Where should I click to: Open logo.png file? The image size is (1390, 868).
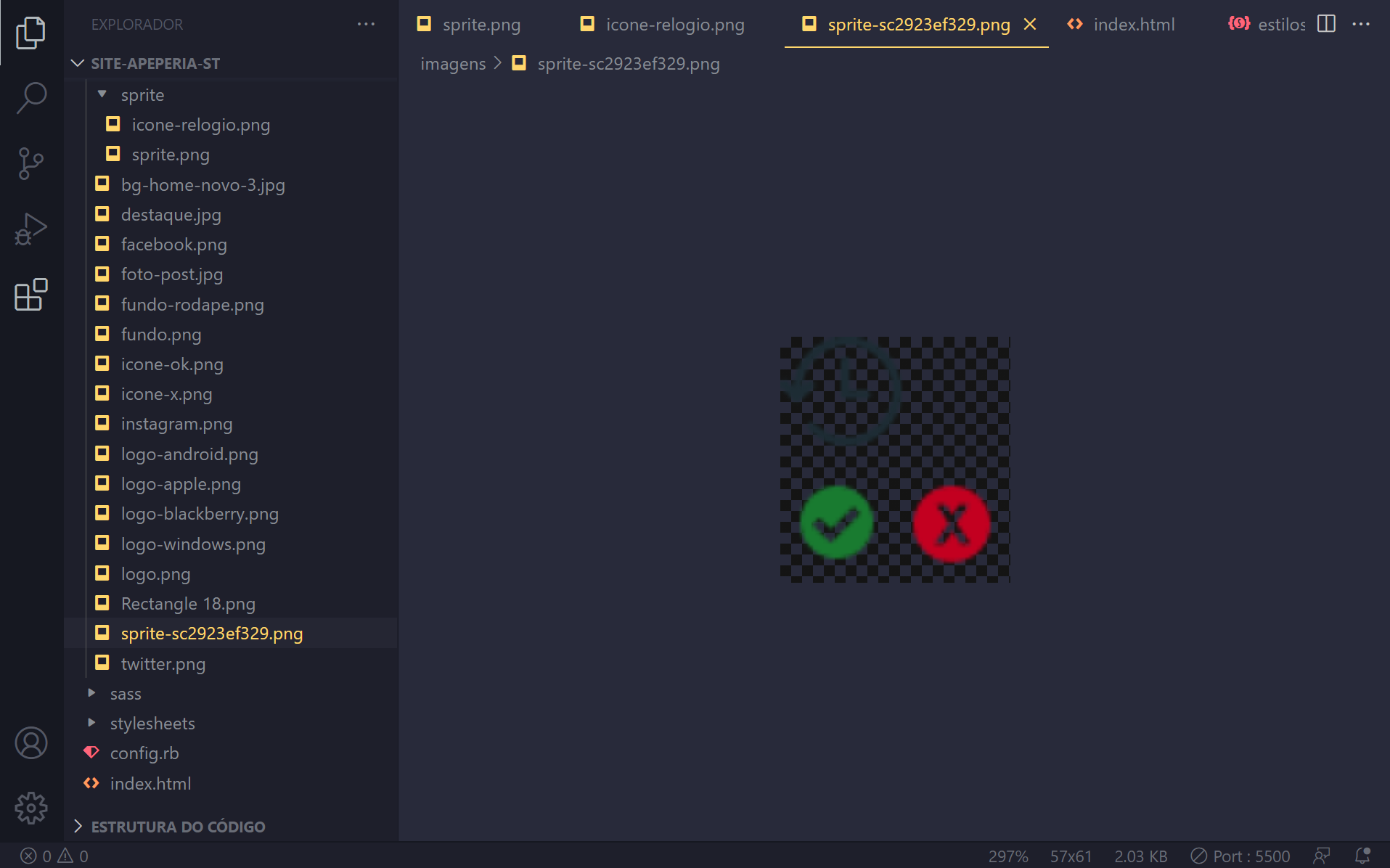[155, 574]
